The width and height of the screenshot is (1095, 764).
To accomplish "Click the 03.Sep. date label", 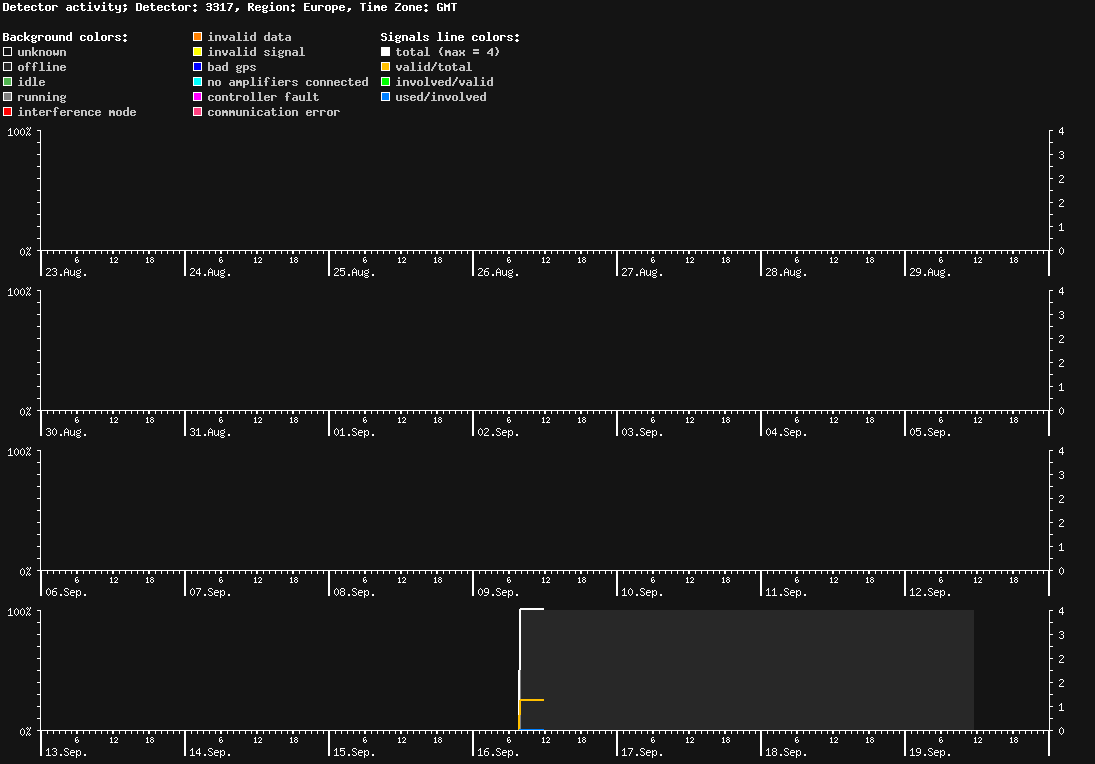I will click(x=642, y=432).
